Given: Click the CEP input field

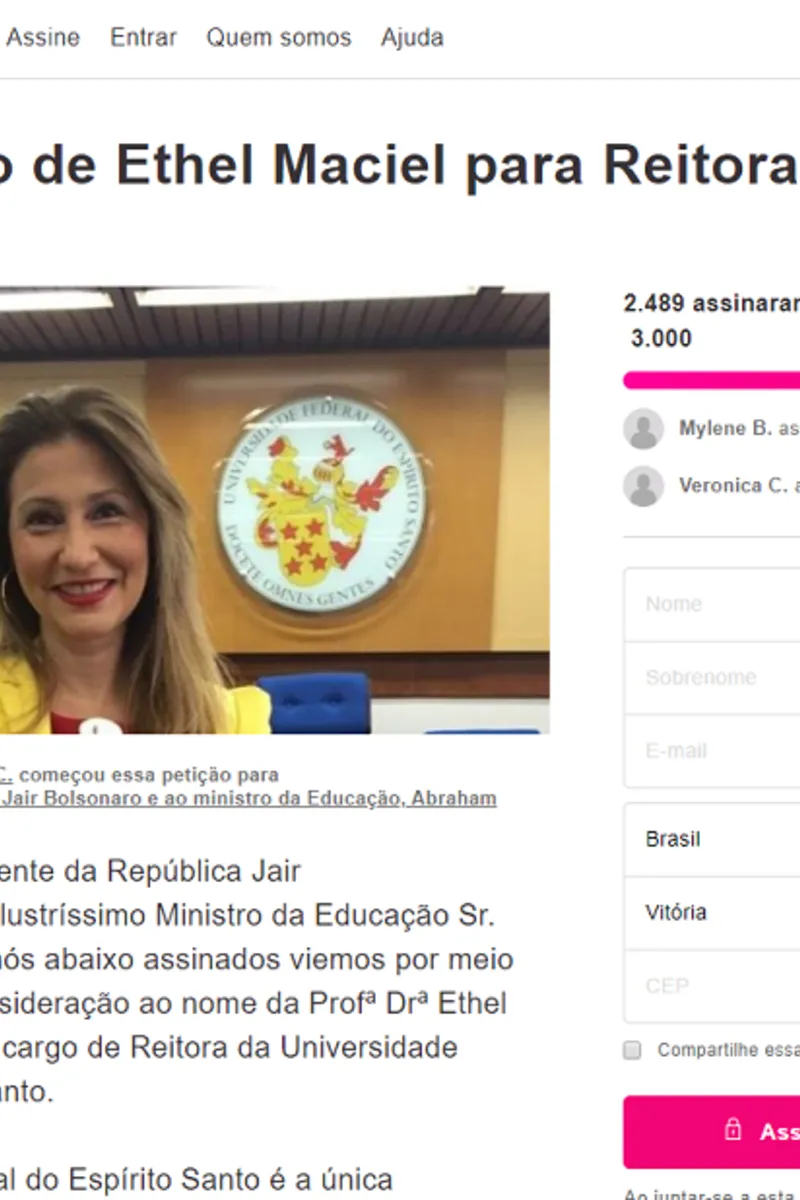Looking at the screenshot, I should (x=712, y=986).
